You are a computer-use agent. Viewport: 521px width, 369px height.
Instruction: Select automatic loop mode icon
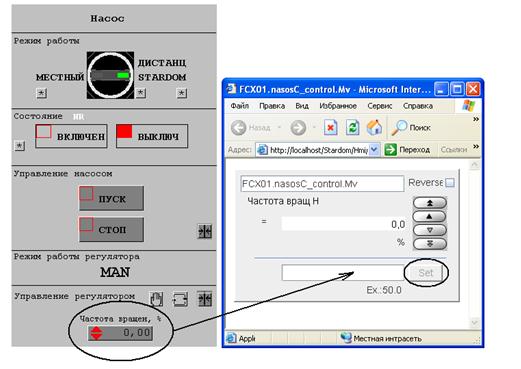click(x=180, y=299)
